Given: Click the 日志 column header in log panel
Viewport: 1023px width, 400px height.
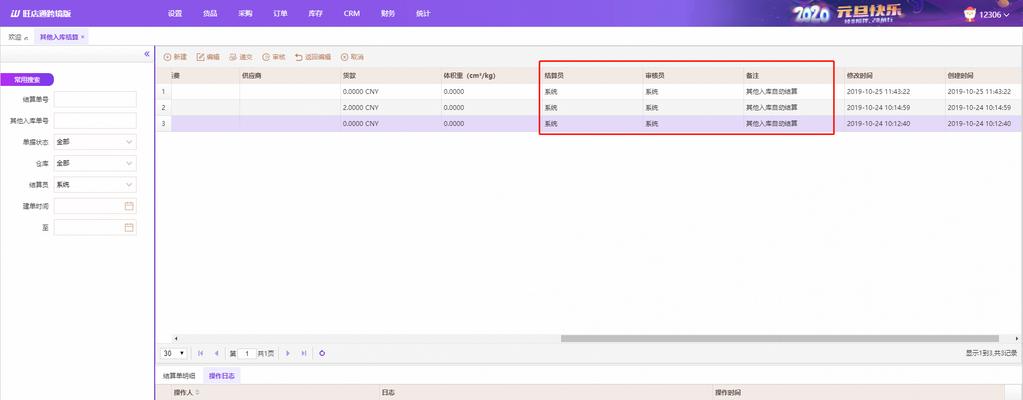Looking at the screenshot, I should coord(545,393).
